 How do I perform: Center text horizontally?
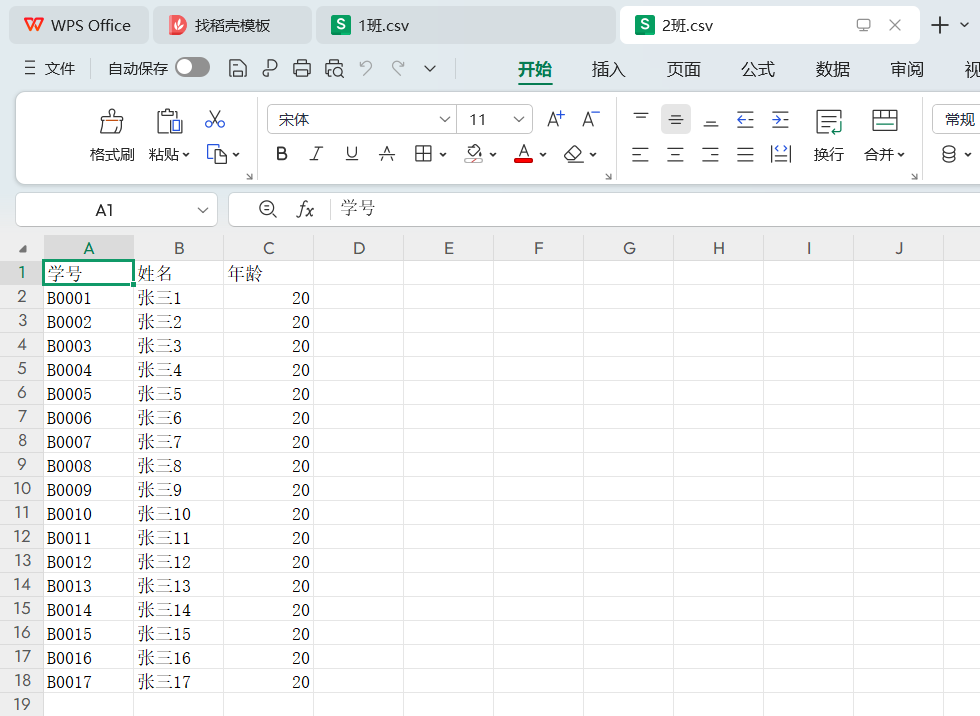[x=676, y=154]
